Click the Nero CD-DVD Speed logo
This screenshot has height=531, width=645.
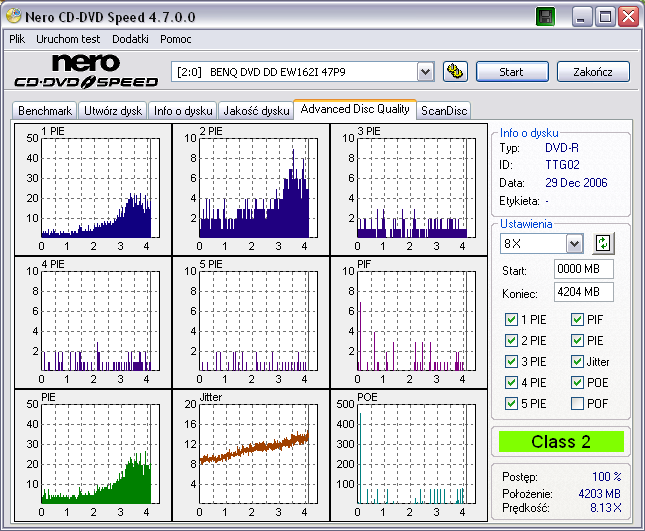(86, 71)
